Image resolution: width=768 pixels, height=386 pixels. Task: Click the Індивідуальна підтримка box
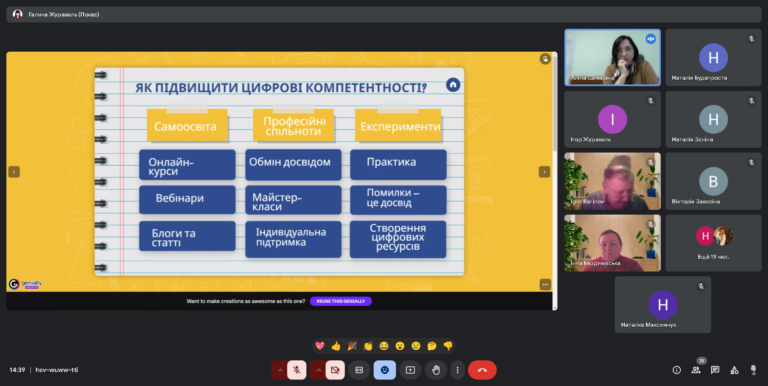pyautogui.click(x=293, y=240)
